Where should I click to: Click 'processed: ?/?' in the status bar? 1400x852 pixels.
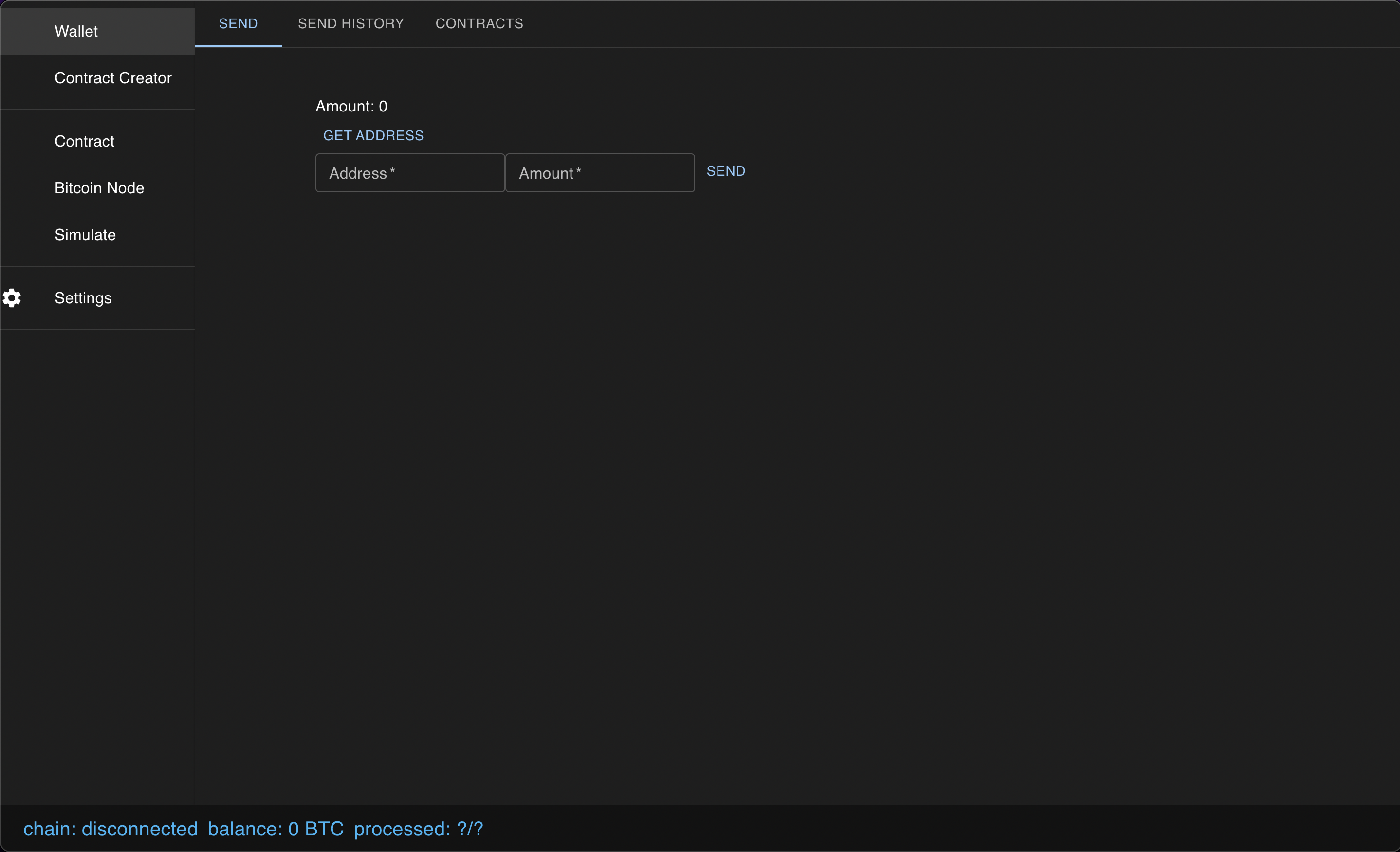pos(418,829)
